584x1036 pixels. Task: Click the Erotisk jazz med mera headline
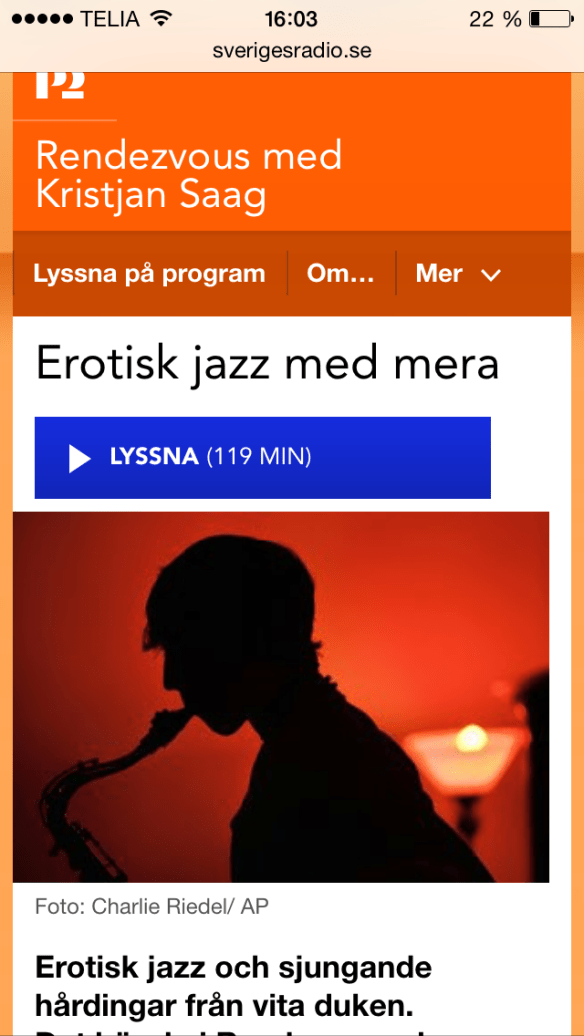coord(267,365)
